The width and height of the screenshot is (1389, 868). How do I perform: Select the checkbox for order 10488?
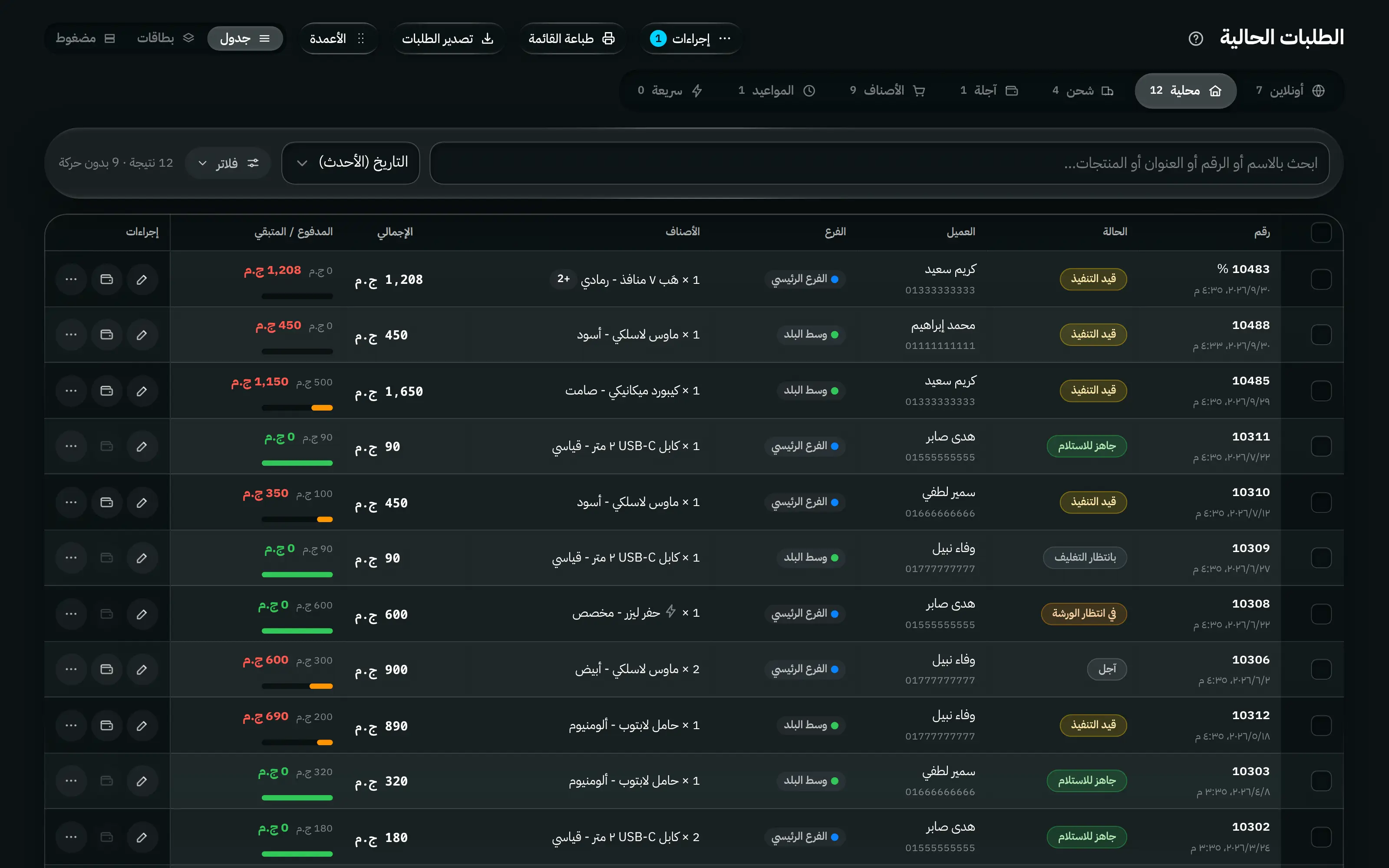click(1321, 335)
